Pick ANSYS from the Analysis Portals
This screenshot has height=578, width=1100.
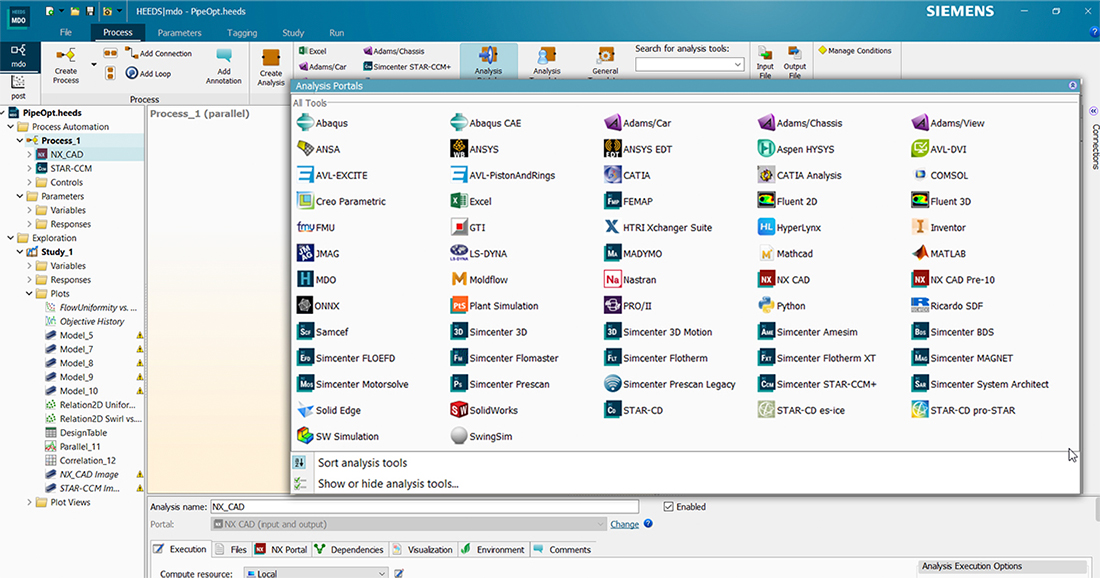[474, 149]
